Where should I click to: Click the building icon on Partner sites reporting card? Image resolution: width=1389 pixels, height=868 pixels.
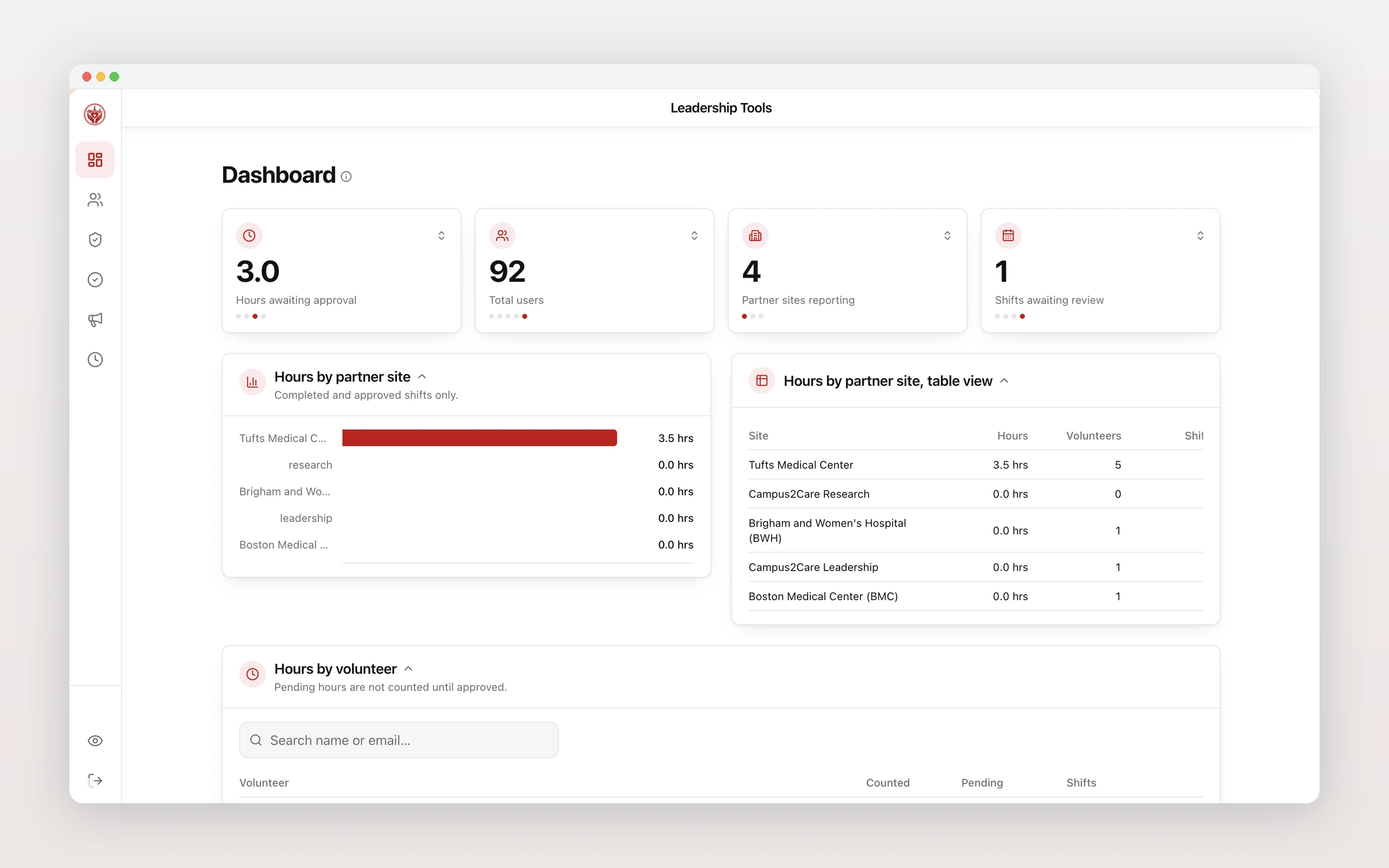(755, 236)
